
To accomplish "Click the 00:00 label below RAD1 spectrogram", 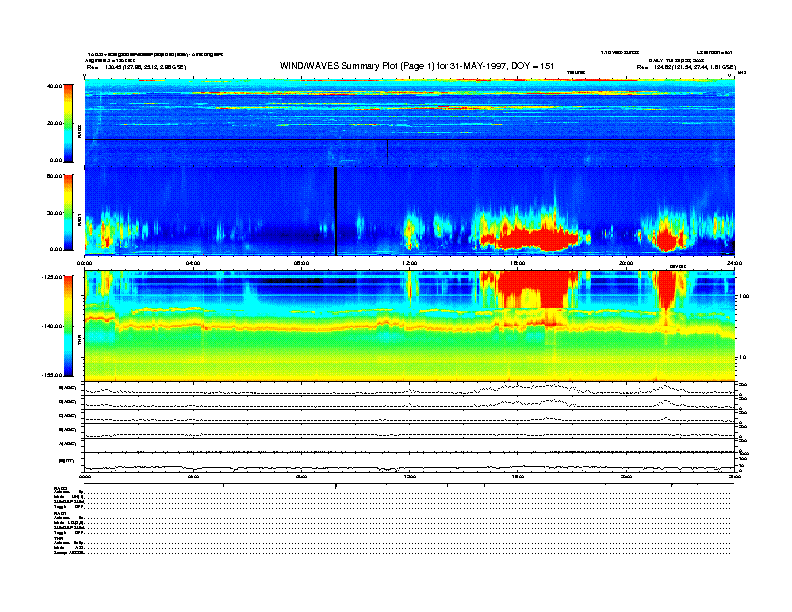I will click(x=85, y=263).
